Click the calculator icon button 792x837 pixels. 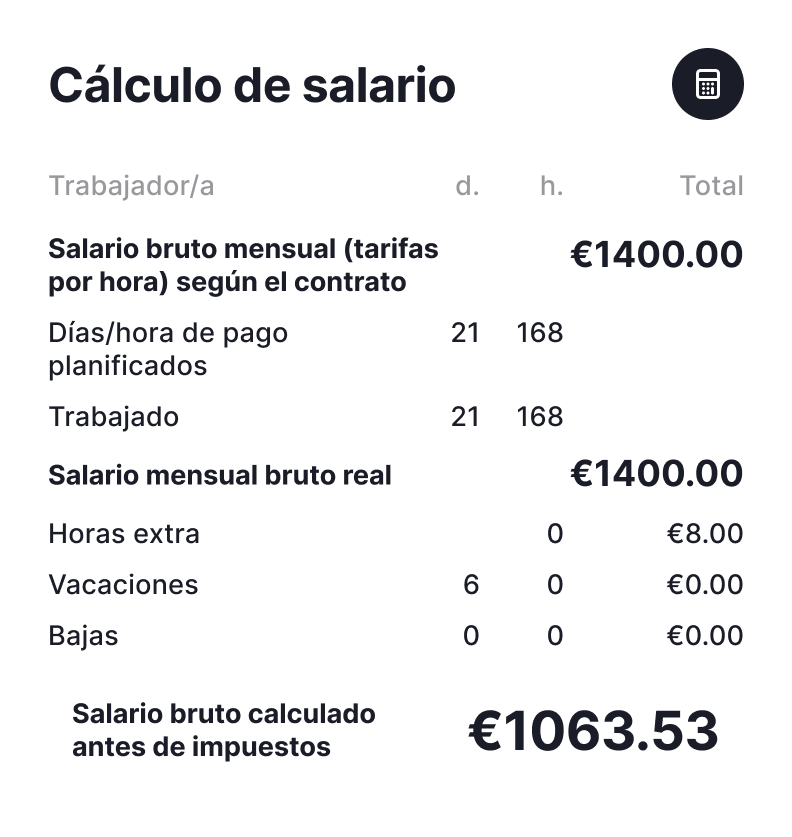707,85
